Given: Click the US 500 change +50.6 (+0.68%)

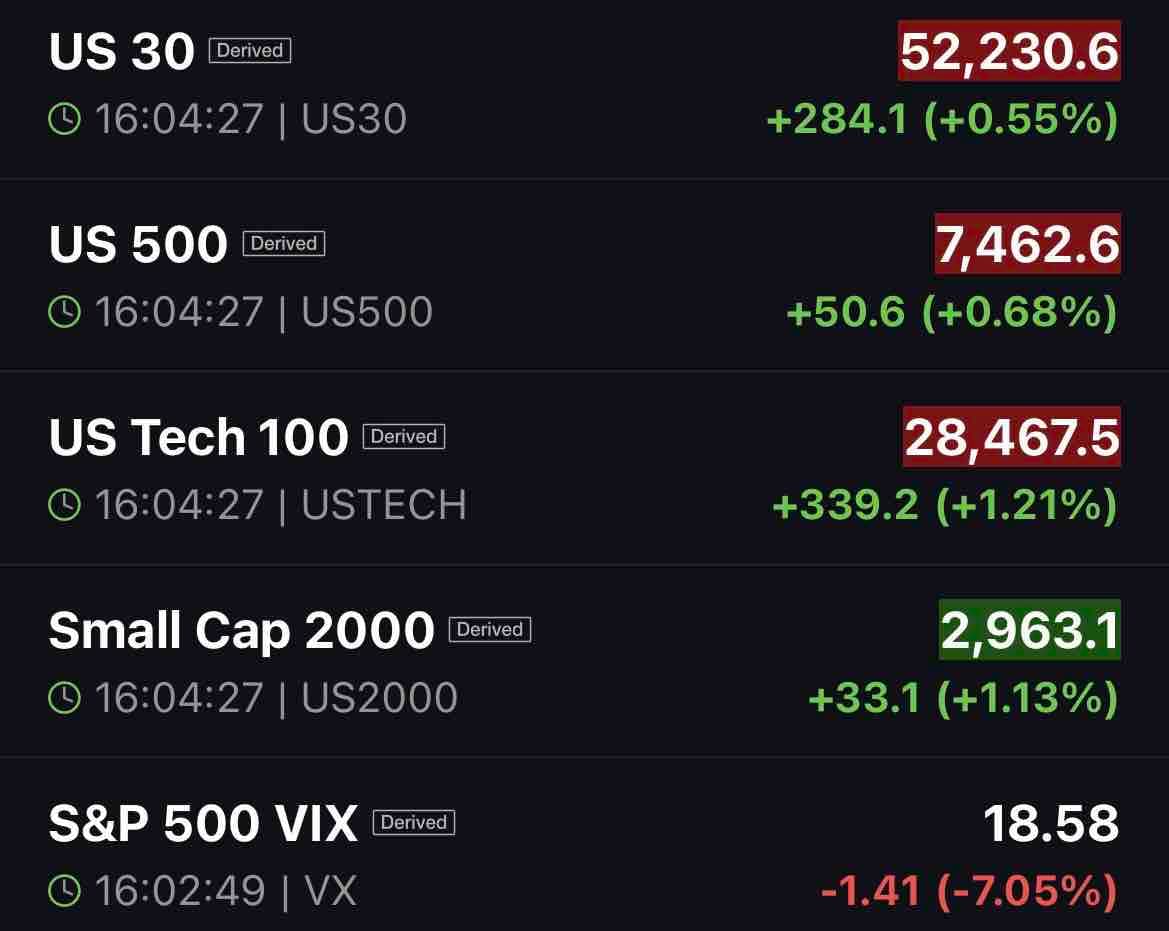Looking at the screenshot, I should (x=952, y=312).
